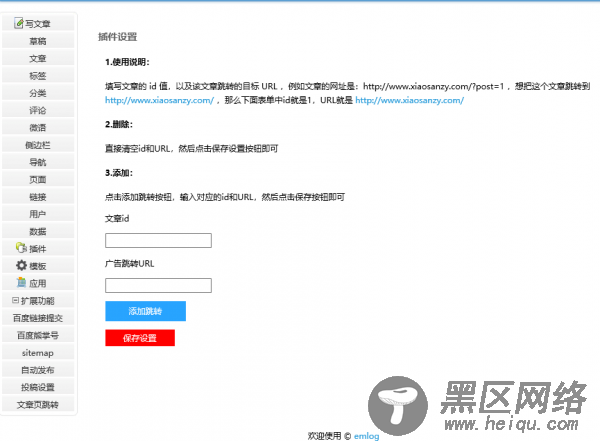Viewport: 600px width, 441px height.
Task: Open the xiaosanzy.com link after URL就是
Action: [x=409, y=100]
